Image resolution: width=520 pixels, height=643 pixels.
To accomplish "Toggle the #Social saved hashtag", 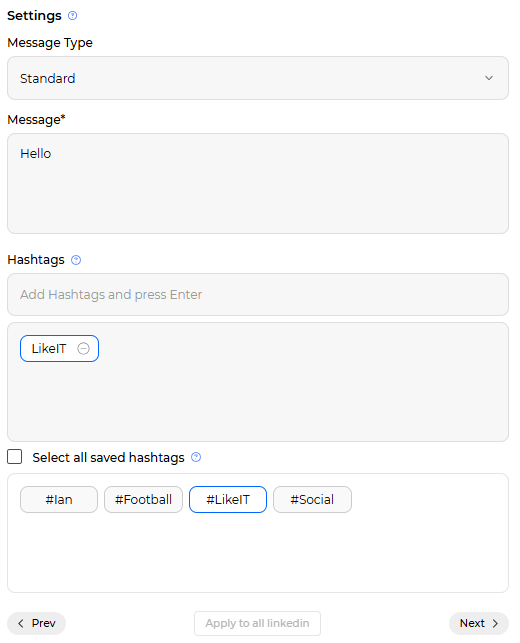I will click(312, 499).
